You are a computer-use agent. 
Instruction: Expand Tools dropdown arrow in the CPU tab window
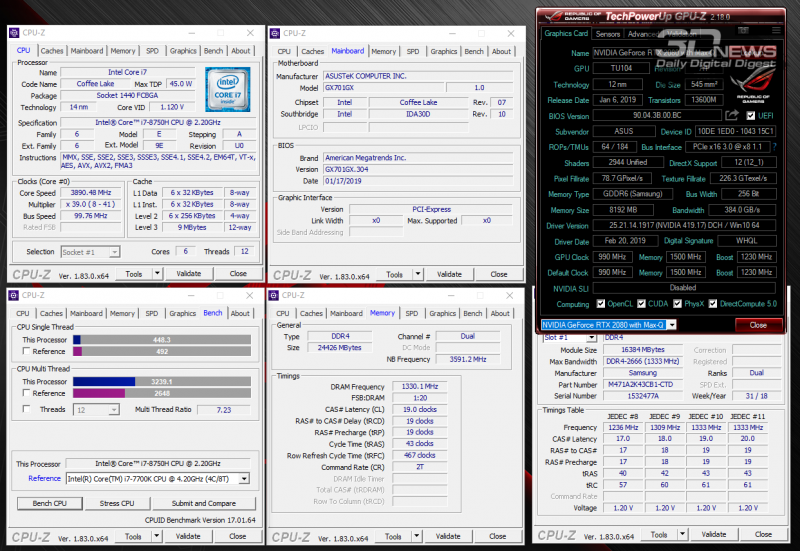click(x=157, y=273)
